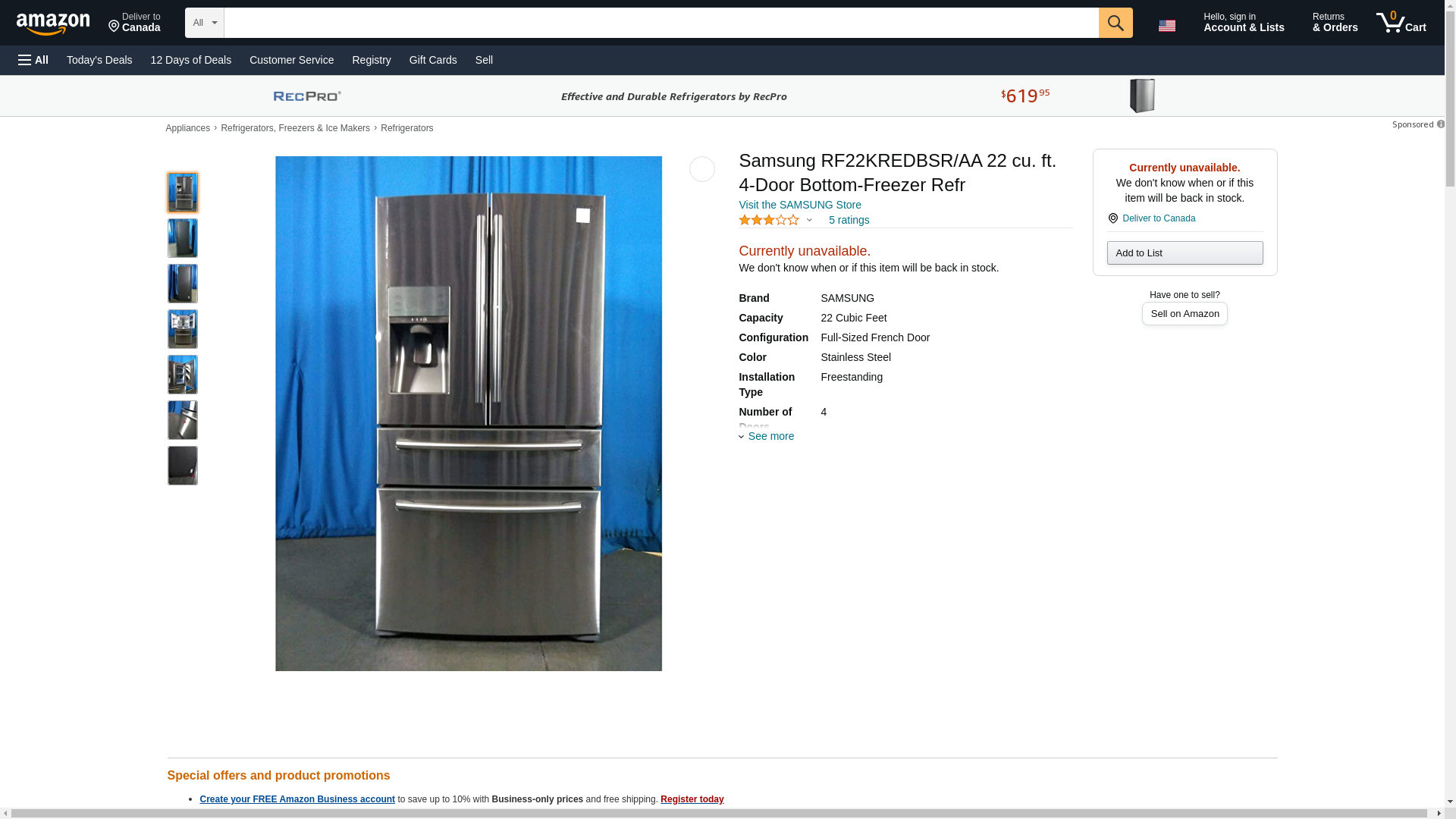The image size is (1456, 819).
Task: Click the search magnifier button
Action: click(1115, 23)
